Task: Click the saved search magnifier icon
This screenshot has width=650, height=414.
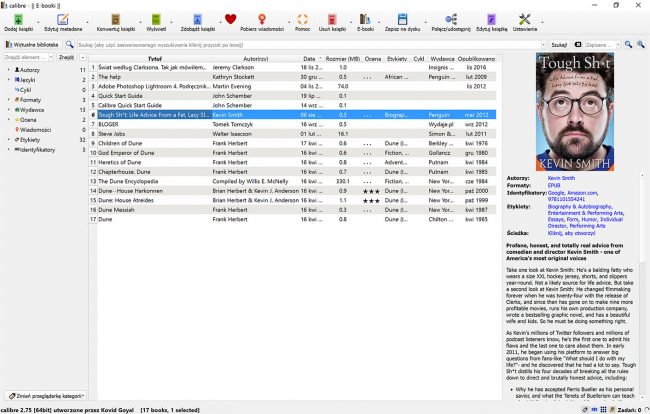Action: tap(628, 44)
